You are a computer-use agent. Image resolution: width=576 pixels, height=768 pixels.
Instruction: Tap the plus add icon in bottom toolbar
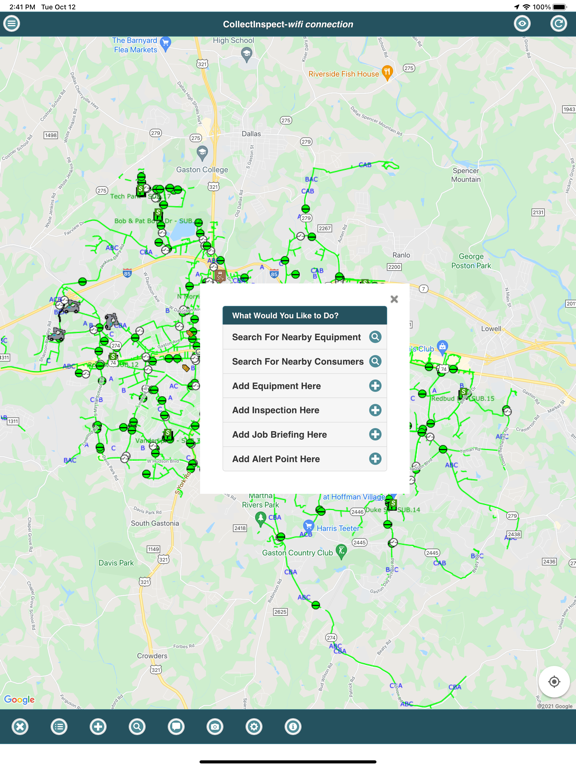tap(98, 727)
